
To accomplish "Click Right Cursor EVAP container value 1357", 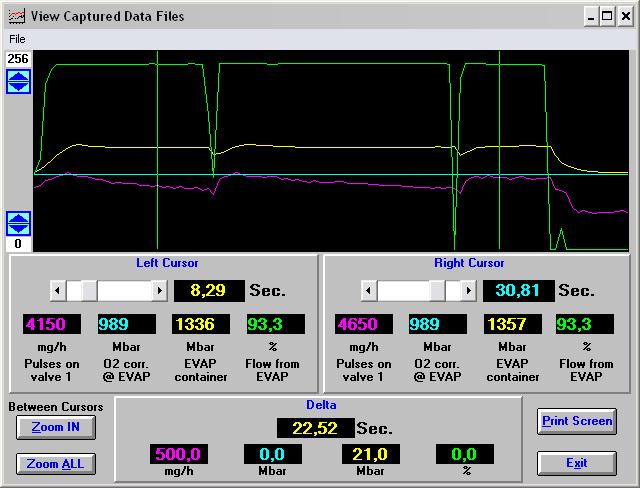I will pos(513,324).
